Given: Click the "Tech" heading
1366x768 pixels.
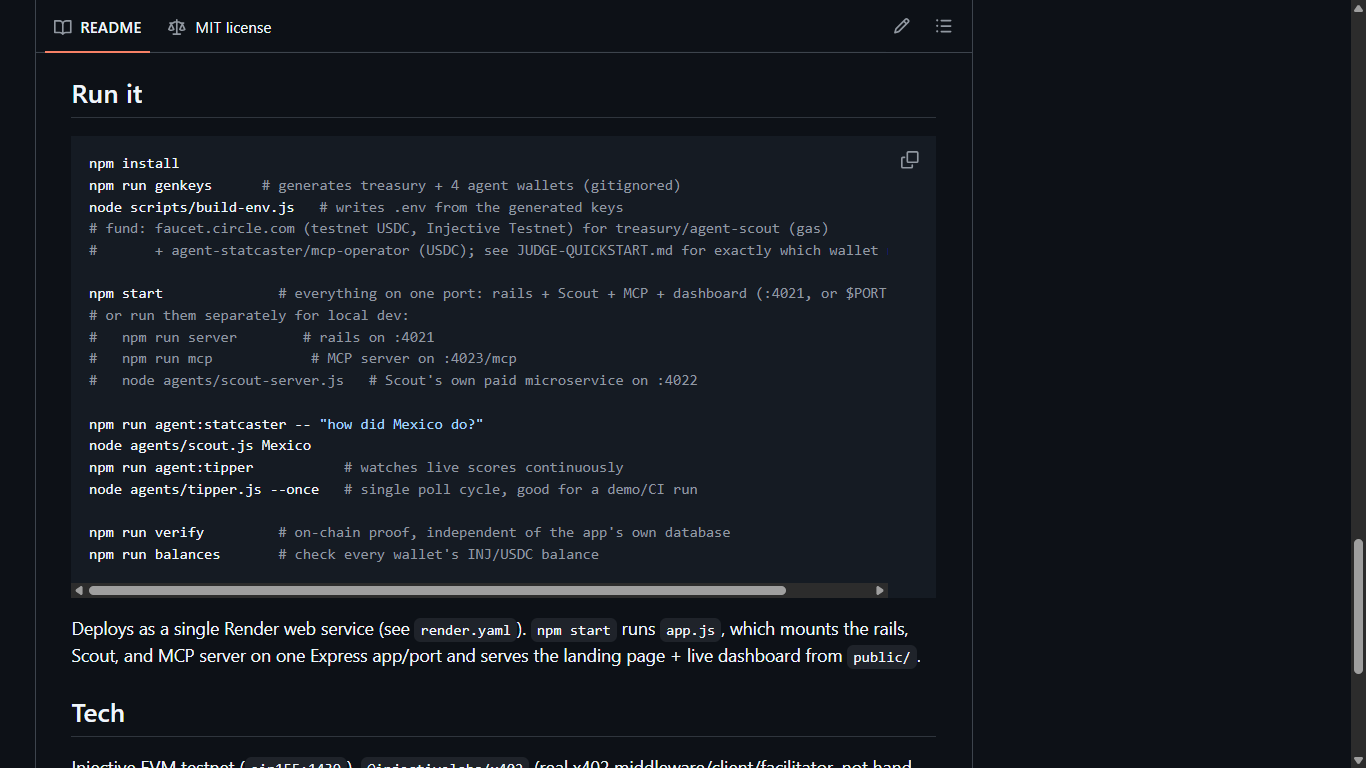Looking at the screenshot, I should point(98,713).
